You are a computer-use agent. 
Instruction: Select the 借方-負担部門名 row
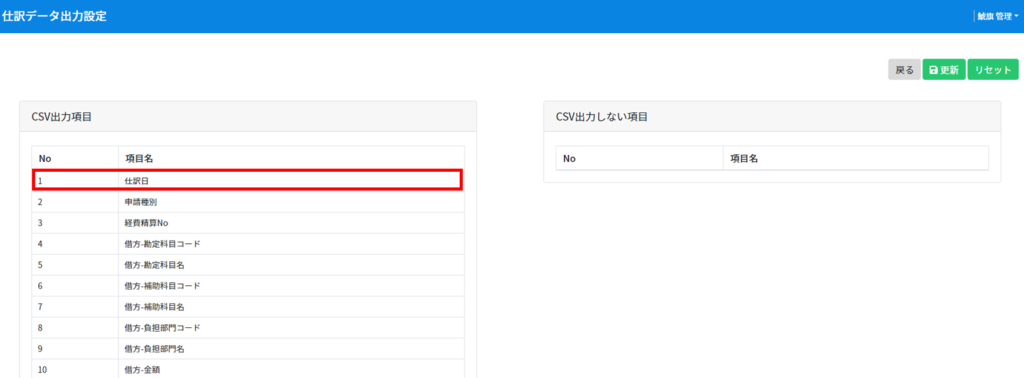[x=248, y=349]
